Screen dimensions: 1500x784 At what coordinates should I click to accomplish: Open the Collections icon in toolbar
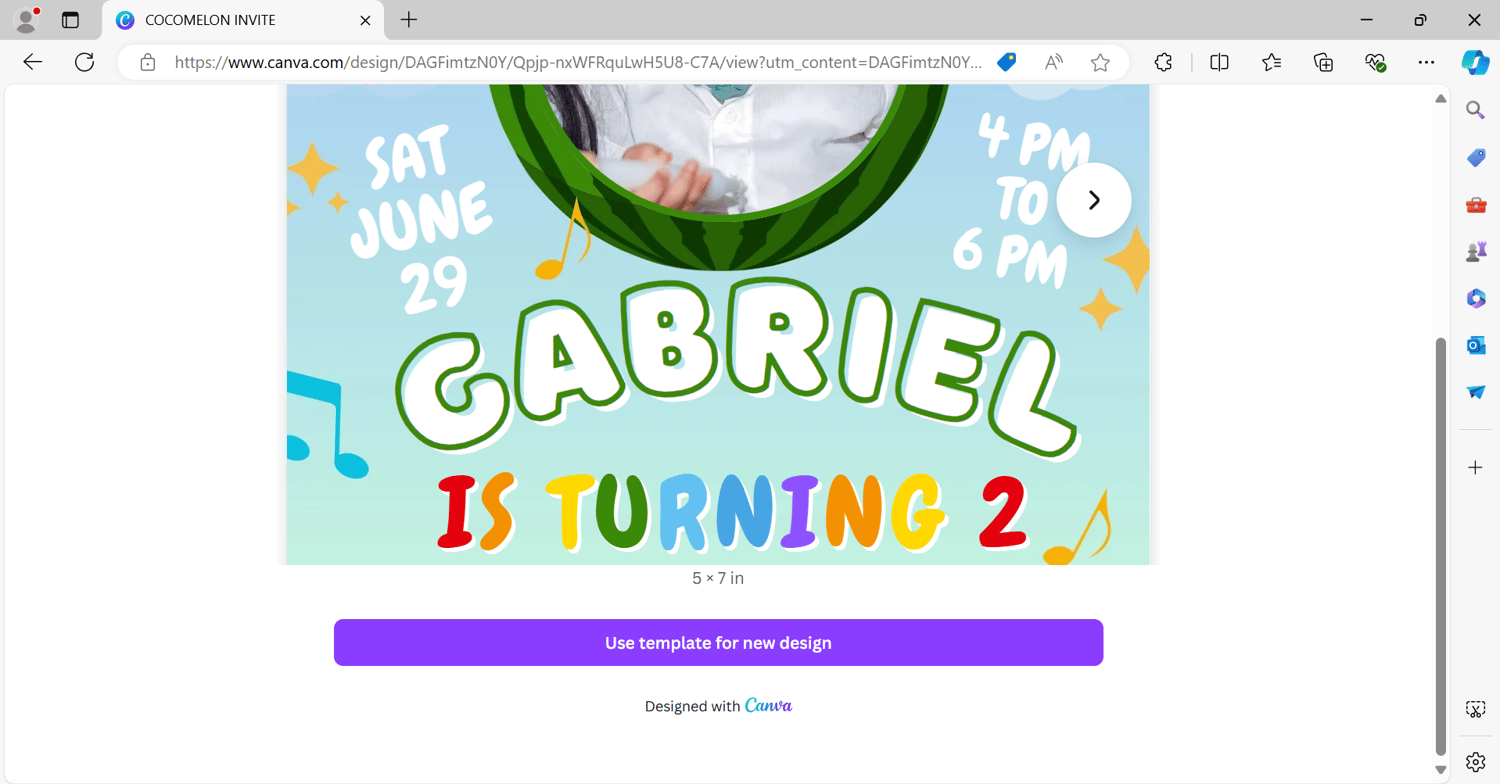coord(1323,62)
